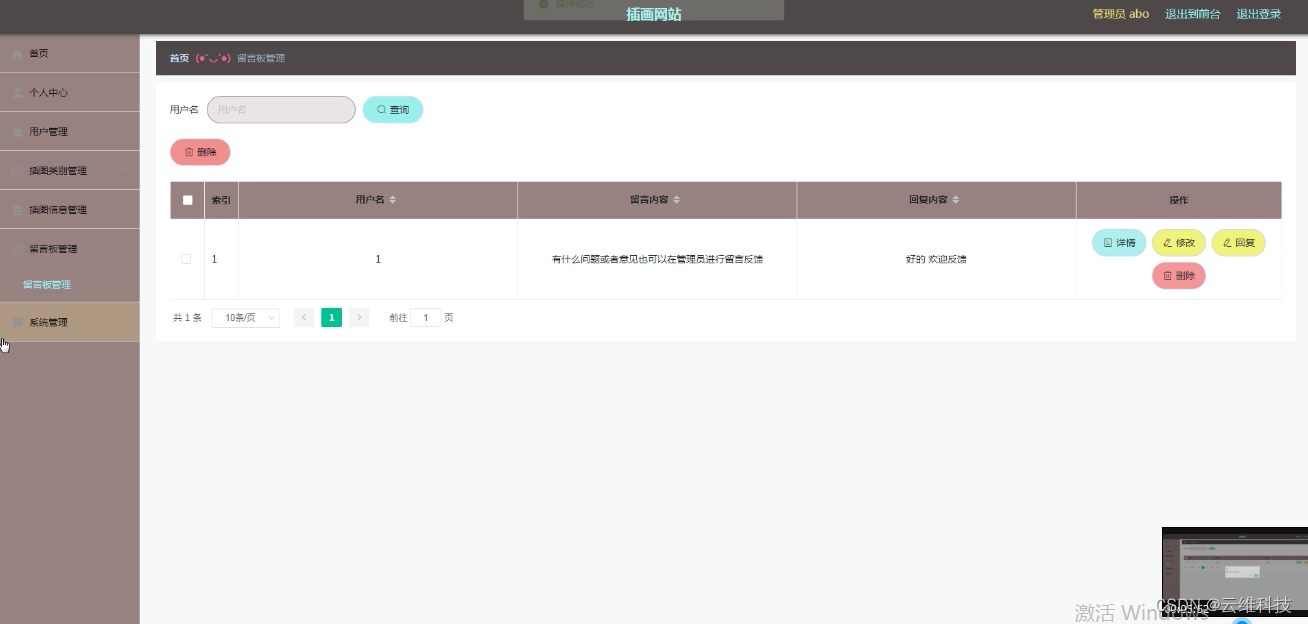Open the 插图类别管理 sidebar menu

pyautogui.click(x=70, y=171)
